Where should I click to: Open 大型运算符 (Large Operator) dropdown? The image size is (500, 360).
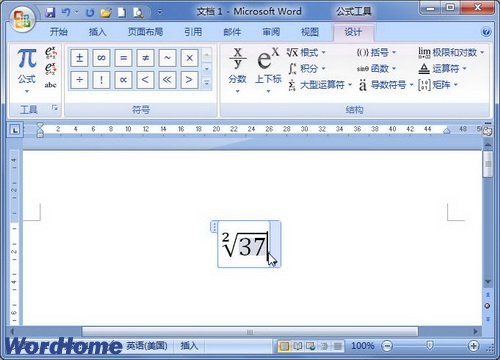319,85
